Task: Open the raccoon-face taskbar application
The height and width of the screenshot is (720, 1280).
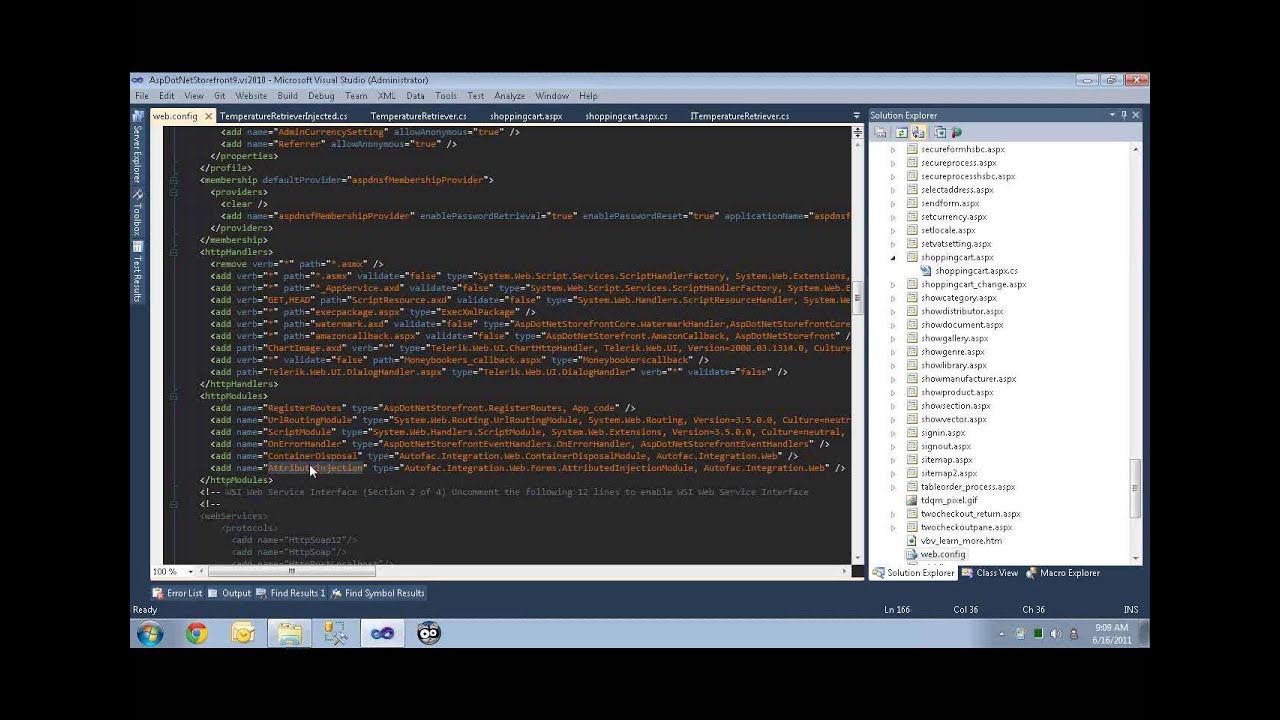Action: tap(429, 633)
